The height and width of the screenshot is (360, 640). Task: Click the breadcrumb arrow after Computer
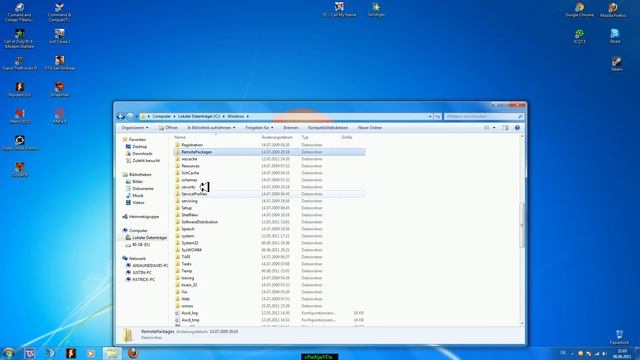(x=174, y=116)
